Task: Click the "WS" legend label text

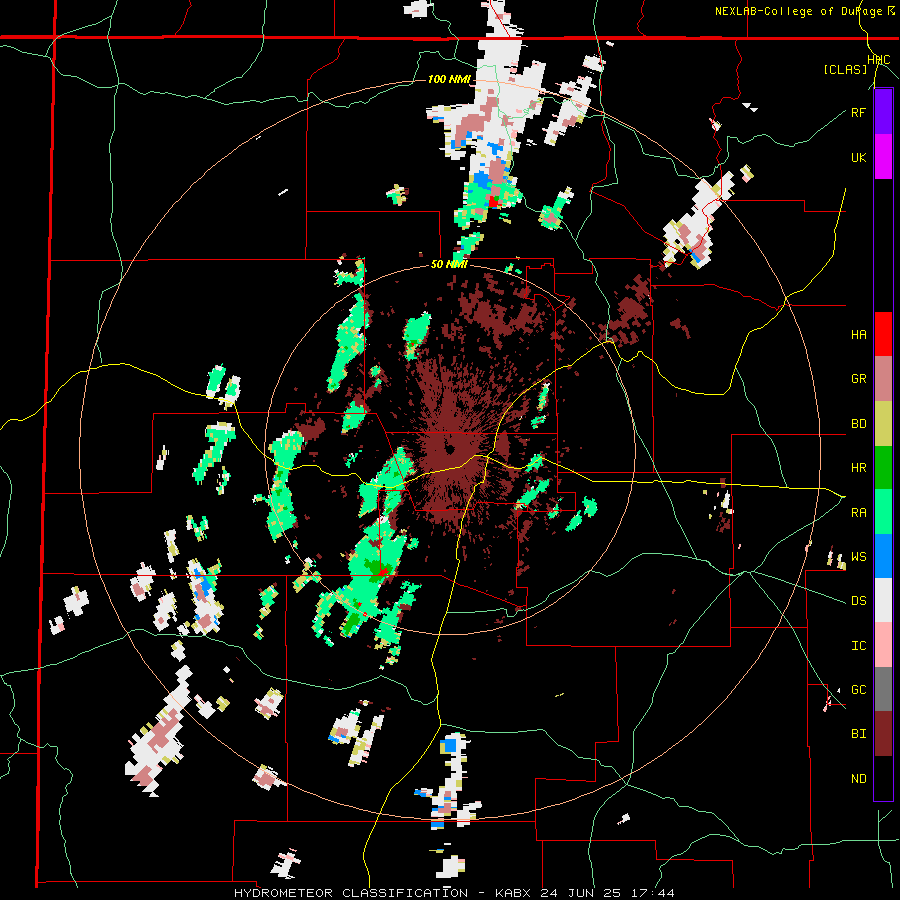Action: point(859,557)
